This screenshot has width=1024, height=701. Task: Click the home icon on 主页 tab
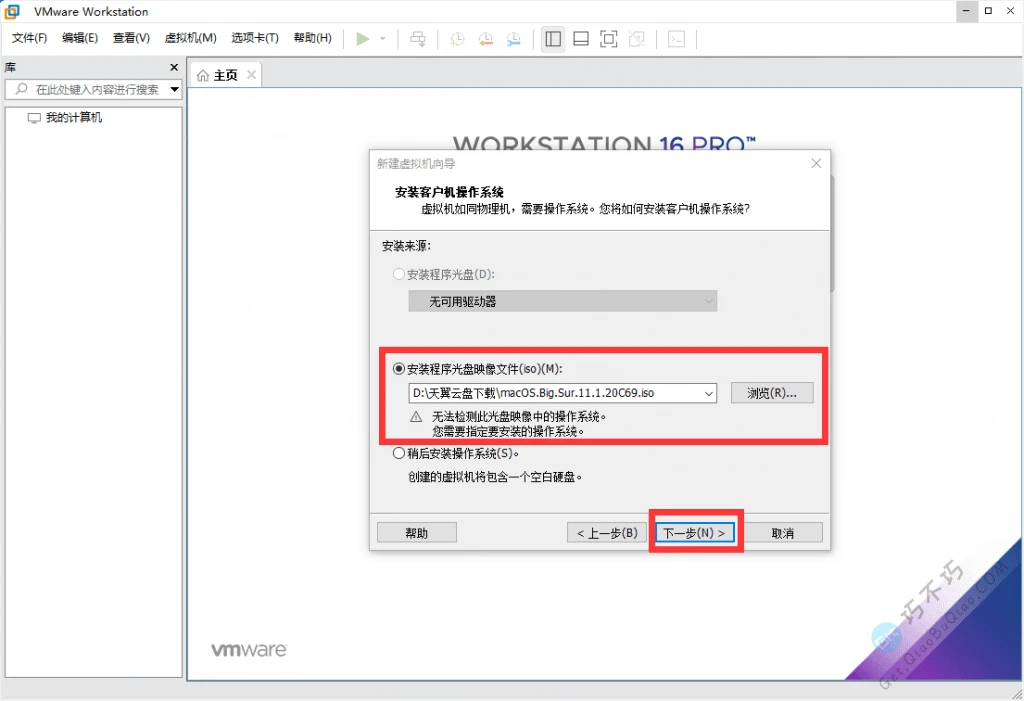pos(203,76)
